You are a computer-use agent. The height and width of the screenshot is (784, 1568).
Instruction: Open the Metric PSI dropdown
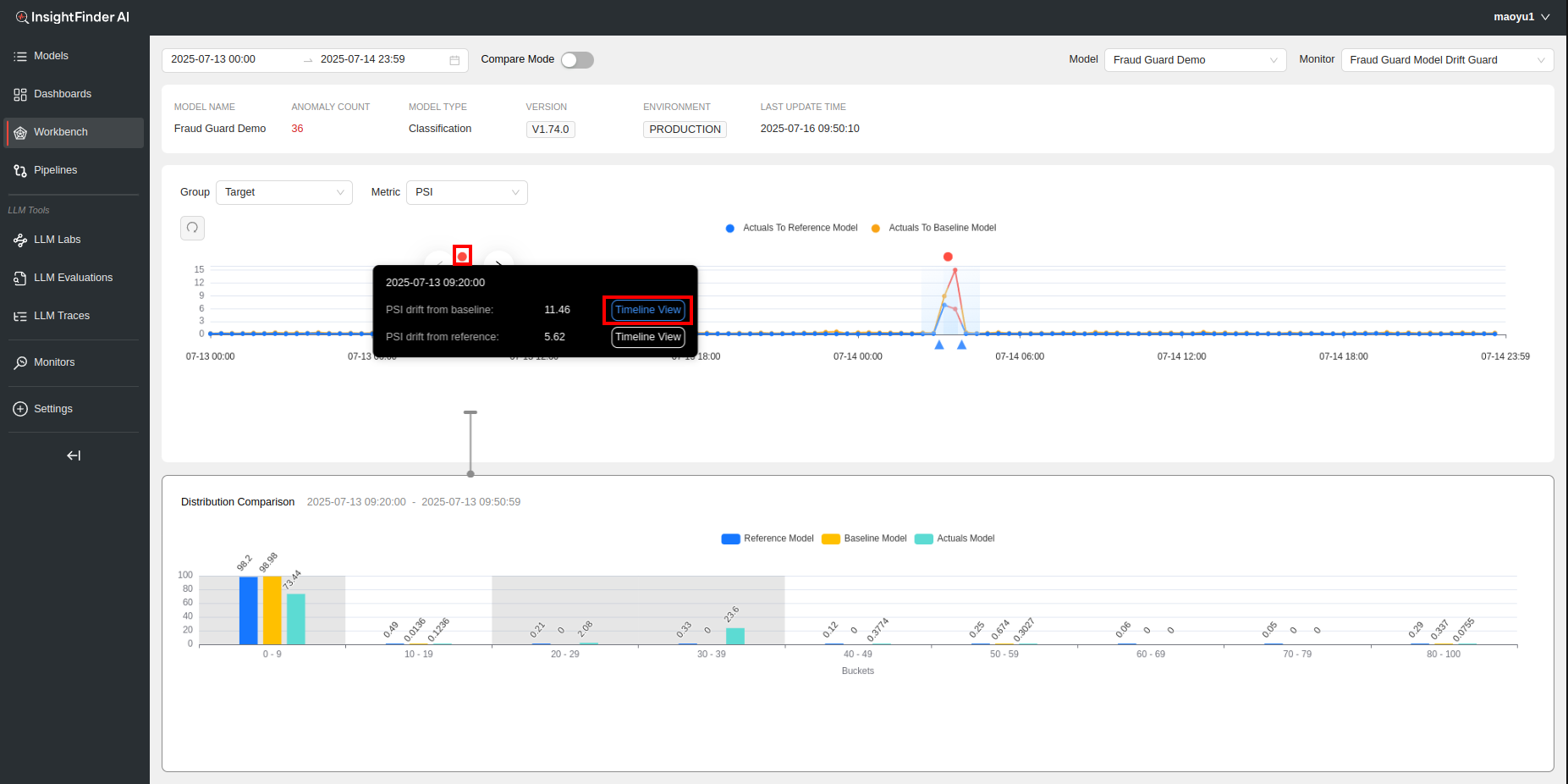(466, 192)
